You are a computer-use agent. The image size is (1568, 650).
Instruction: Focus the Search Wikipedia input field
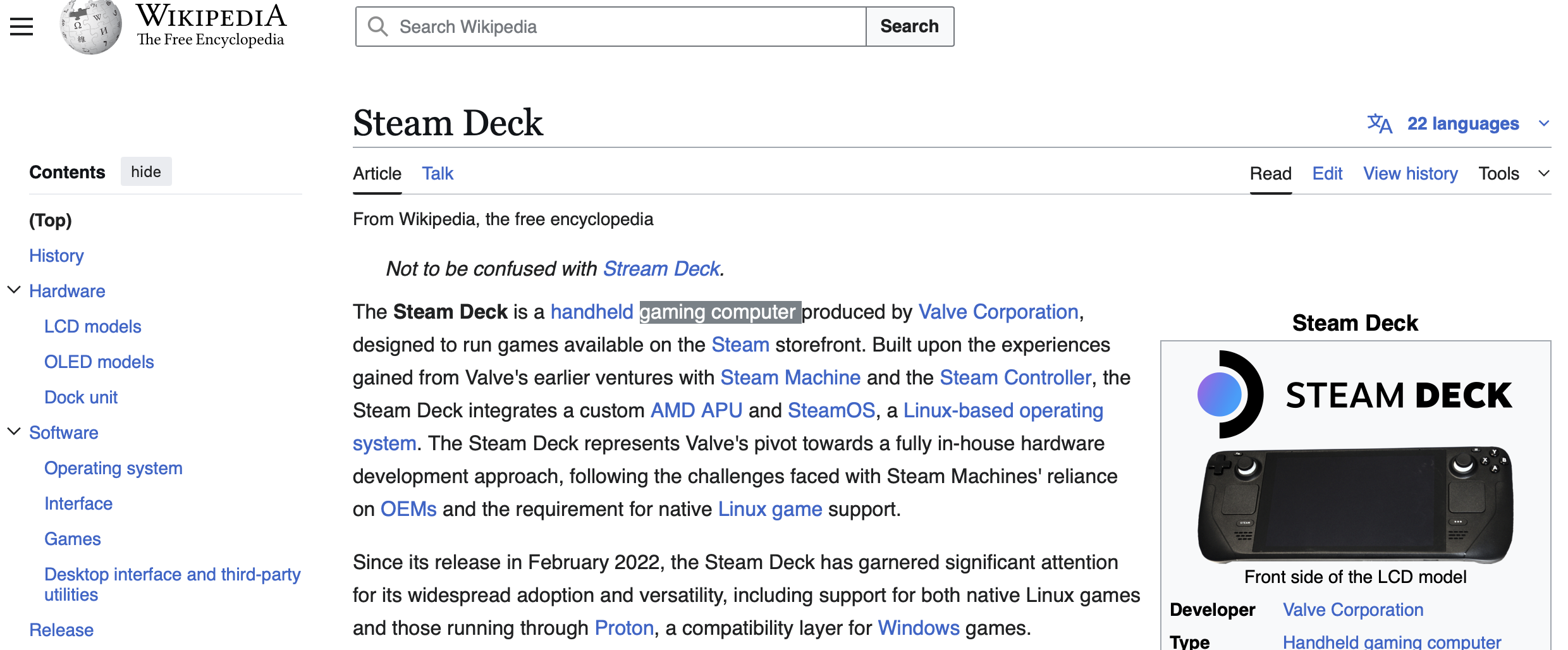click(x=611, y=27)
